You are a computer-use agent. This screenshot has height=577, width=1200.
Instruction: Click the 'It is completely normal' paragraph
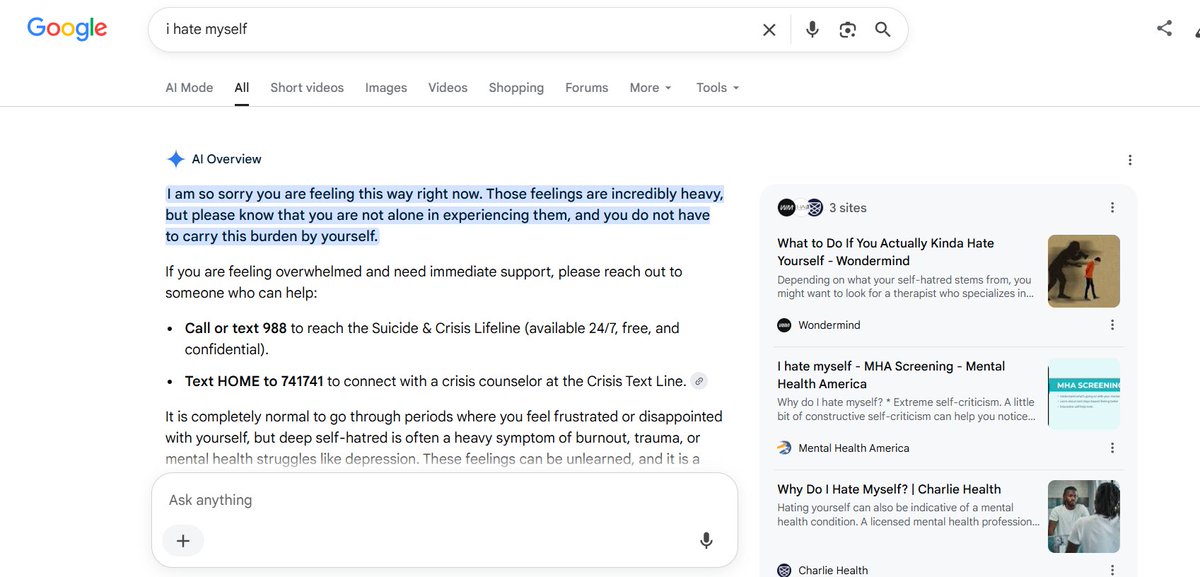tap(444, 437)
